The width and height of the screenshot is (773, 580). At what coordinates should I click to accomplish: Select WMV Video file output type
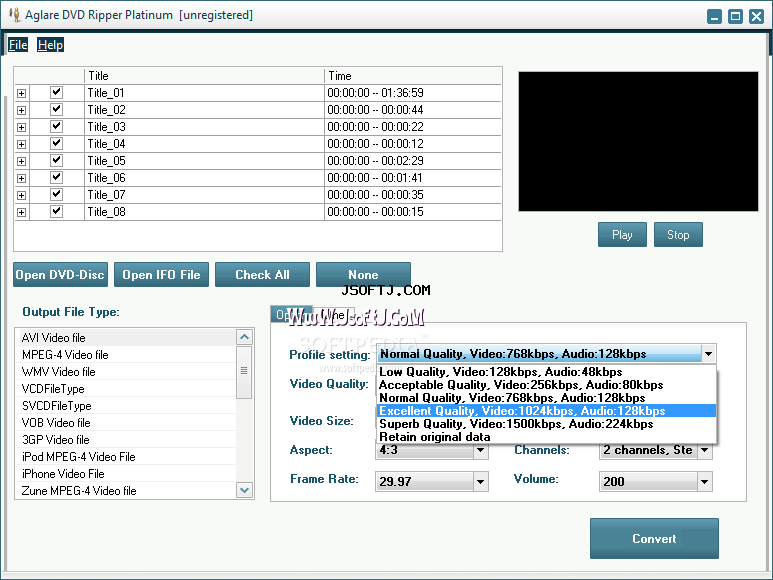126,372
